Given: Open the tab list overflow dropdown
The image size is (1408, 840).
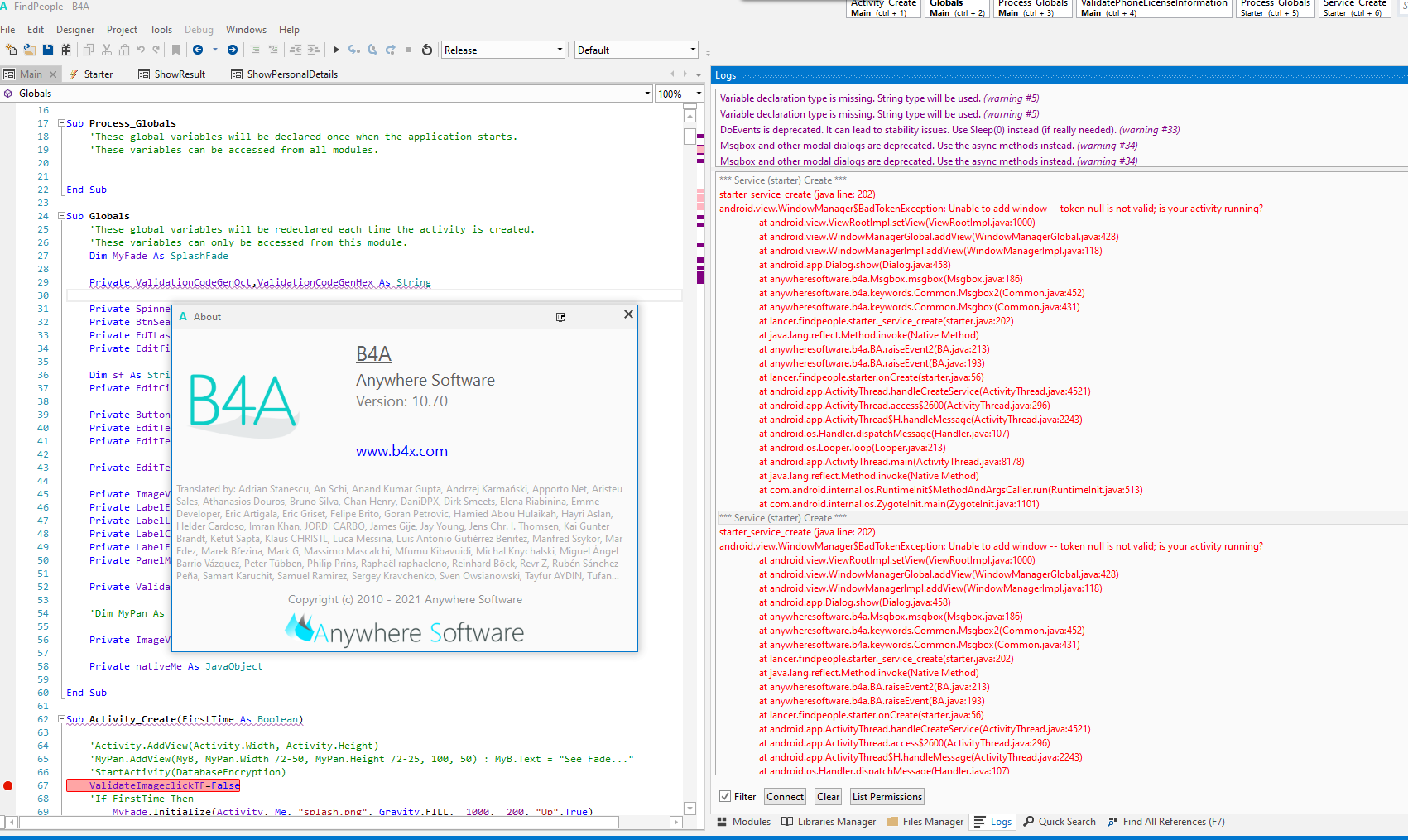Looking at the screenshot, I should point(698,74).
